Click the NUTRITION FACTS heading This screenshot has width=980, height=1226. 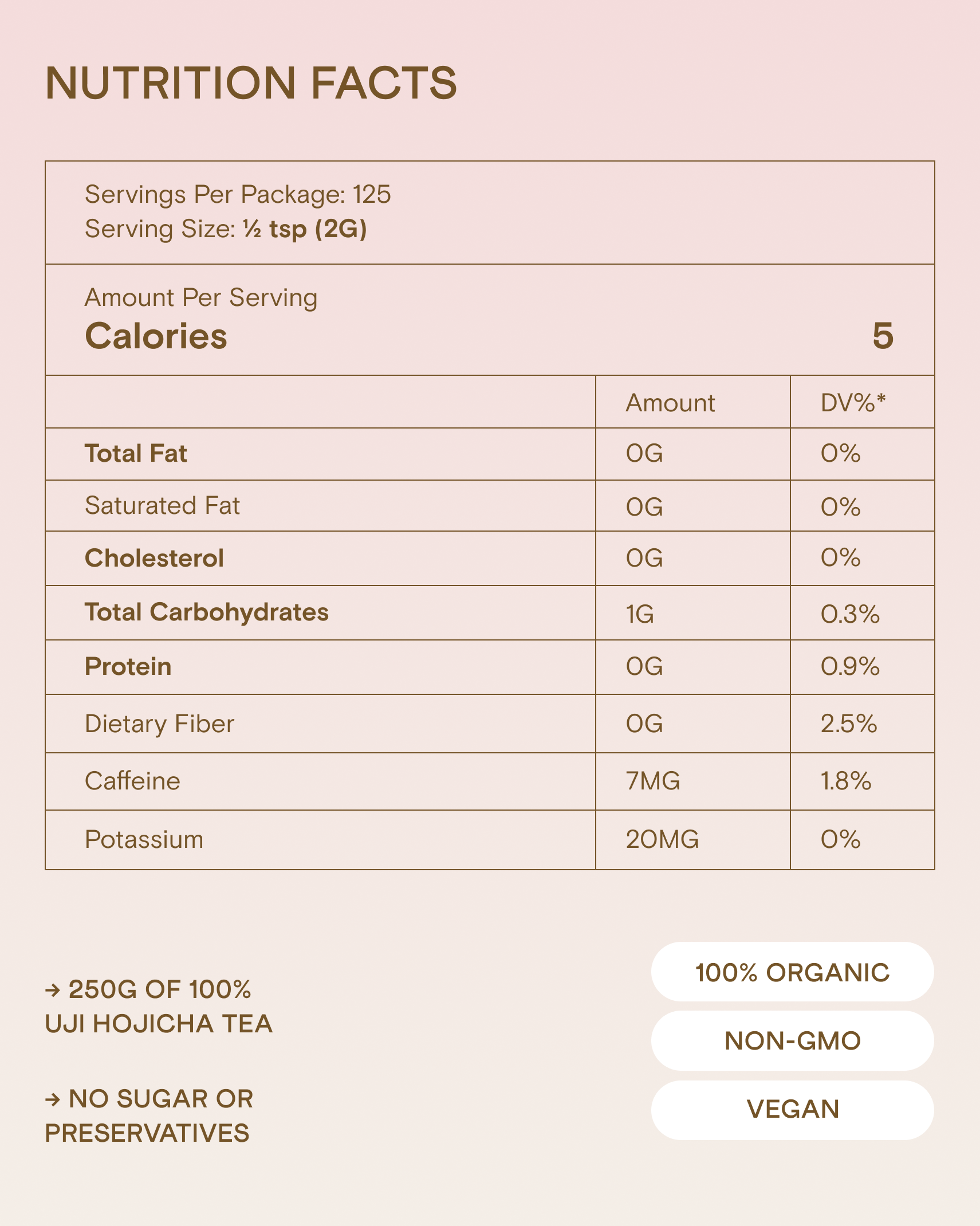click(x=251, y=84)
